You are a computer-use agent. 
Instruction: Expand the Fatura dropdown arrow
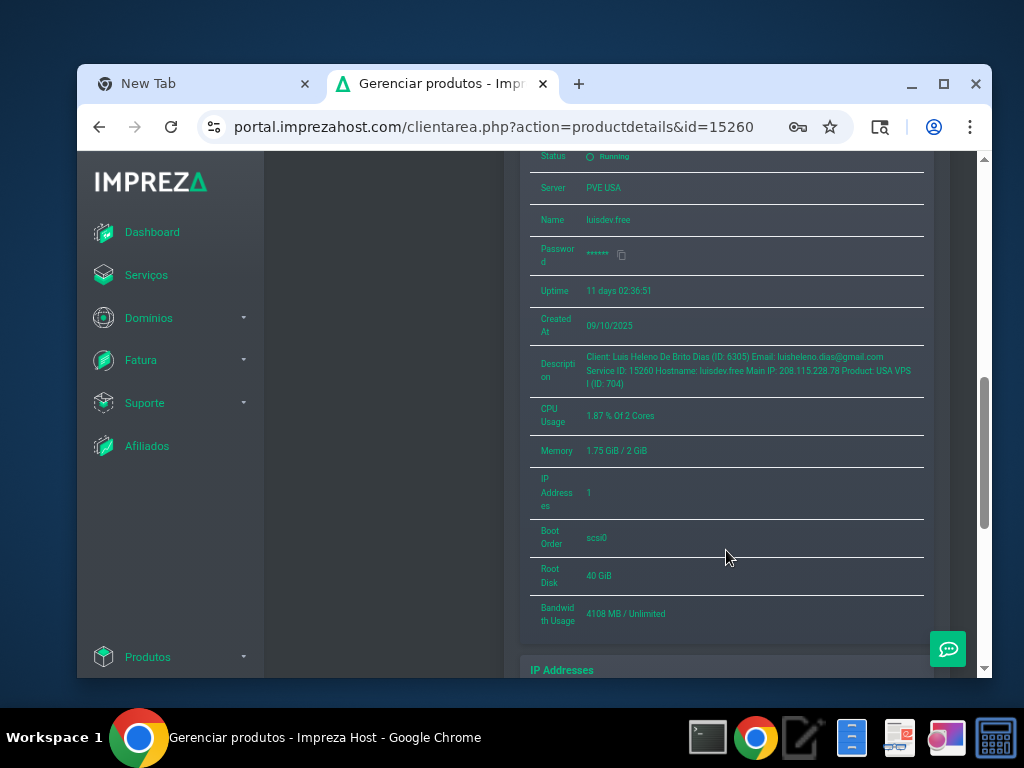pyautogui.click(x=244, y=360)
